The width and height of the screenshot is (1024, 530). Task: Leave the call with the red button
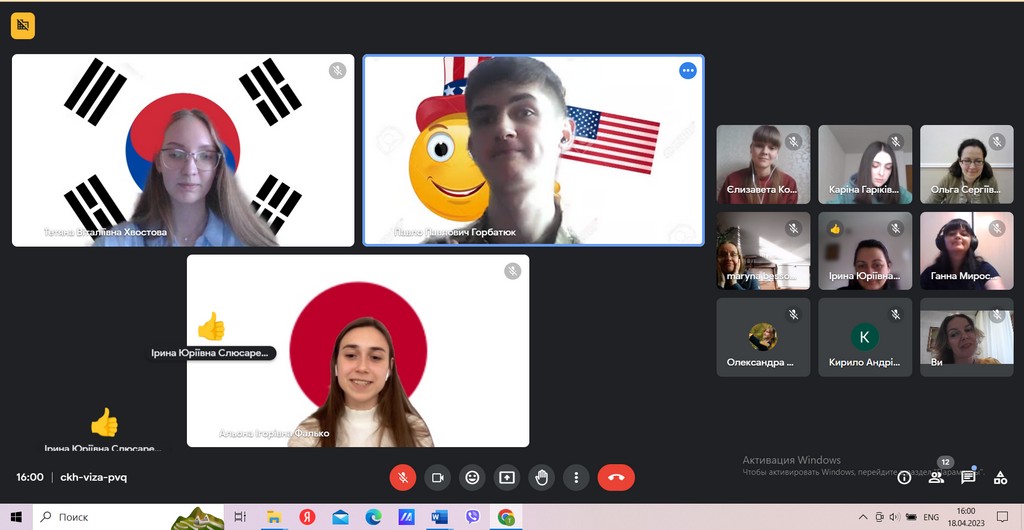616,478
